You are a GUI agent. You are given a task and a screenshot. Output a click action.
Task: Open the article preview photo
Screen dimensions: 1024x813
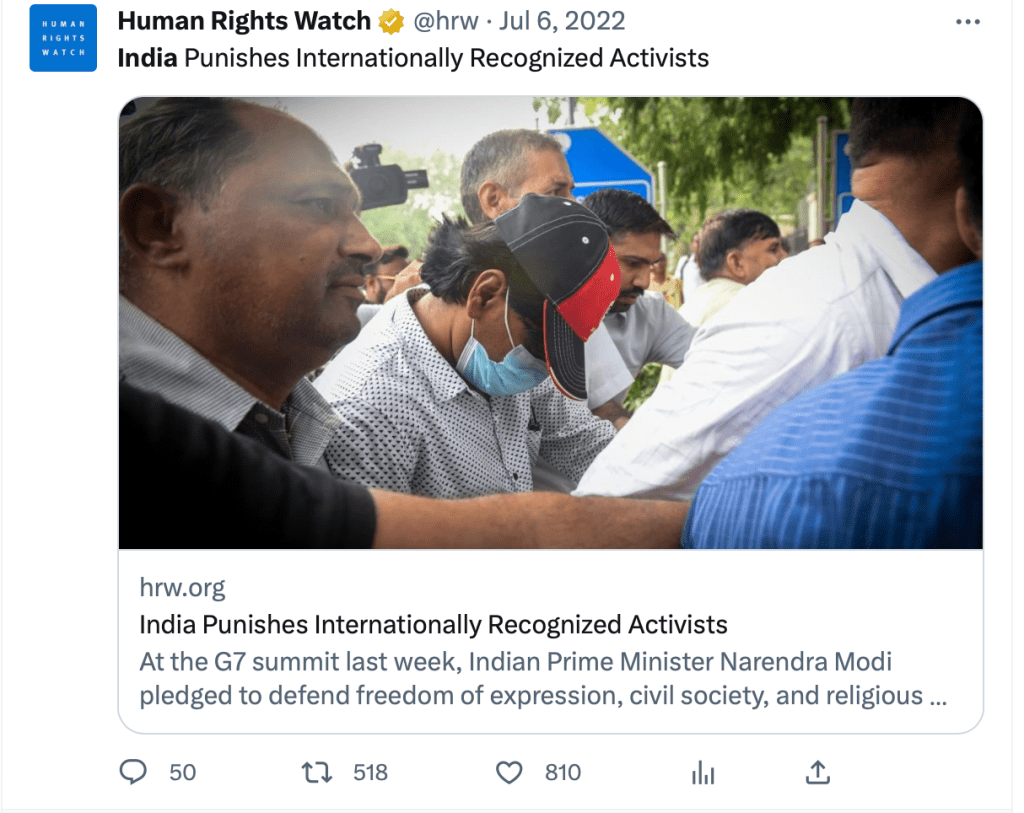click(551, 323)
